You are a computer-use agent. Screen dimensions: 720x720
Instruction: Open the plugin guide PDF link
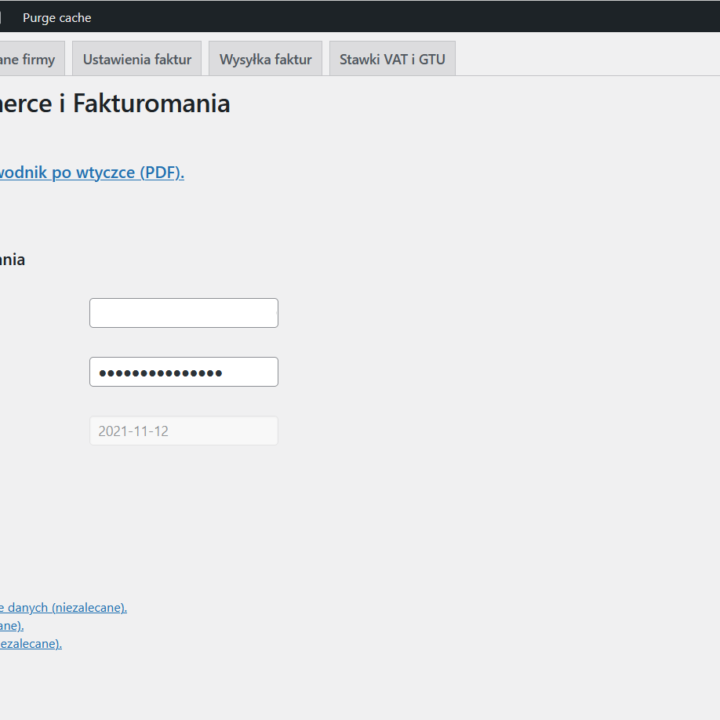[x=90, y=172]
